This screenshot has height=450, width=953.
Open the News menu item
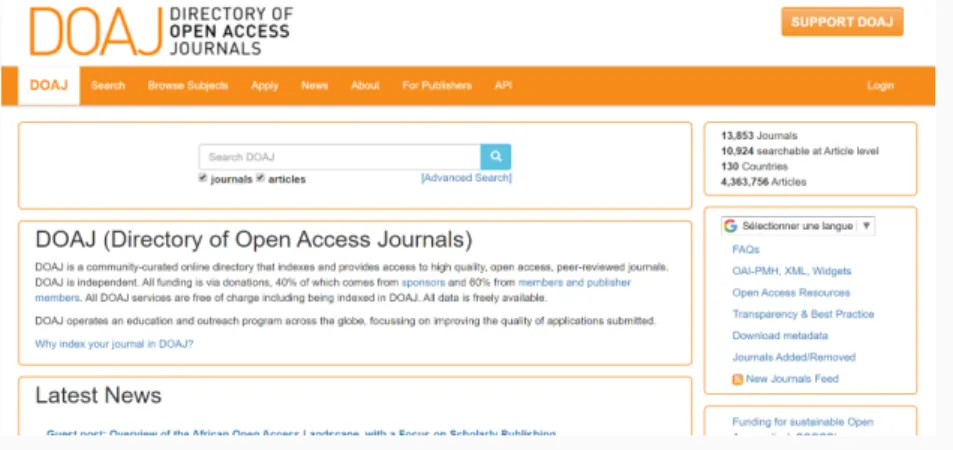tap(314, 86)
